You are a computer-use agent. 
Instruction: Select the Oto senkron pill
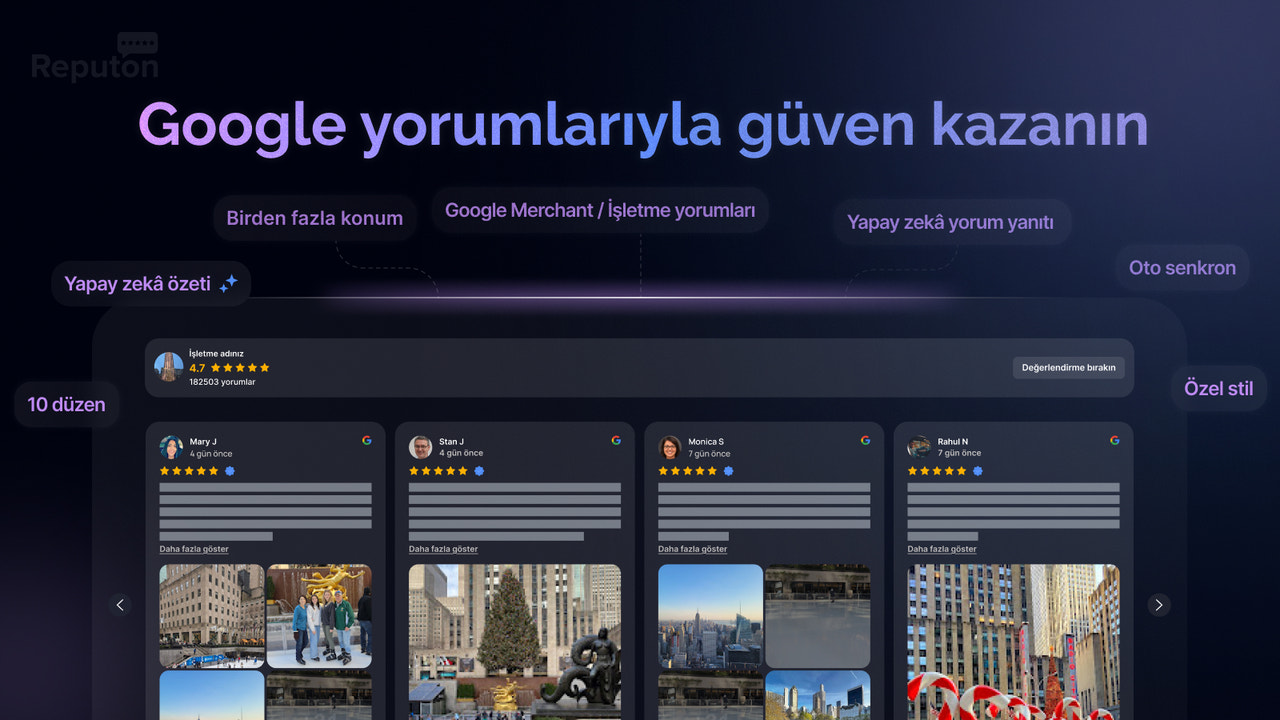coord(1182,268)
